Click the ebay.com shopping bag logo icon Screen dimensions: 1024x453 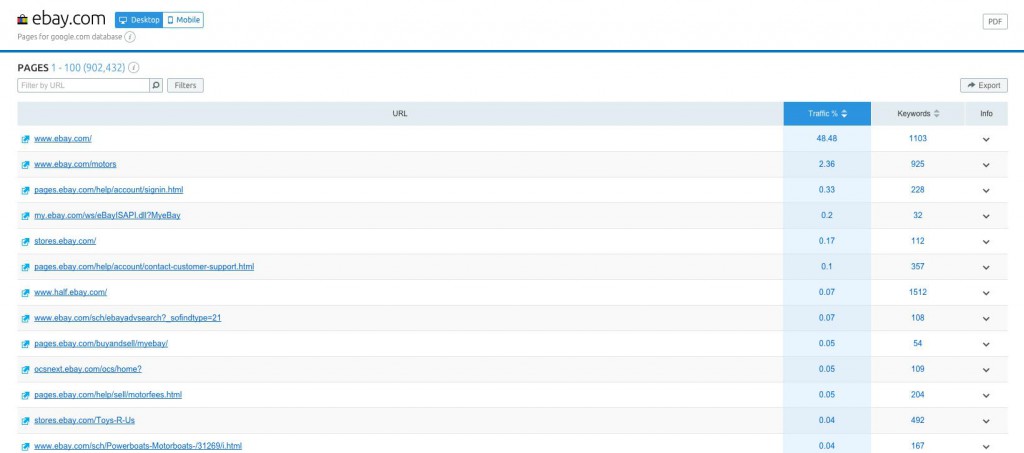click(x=22, y=20)
